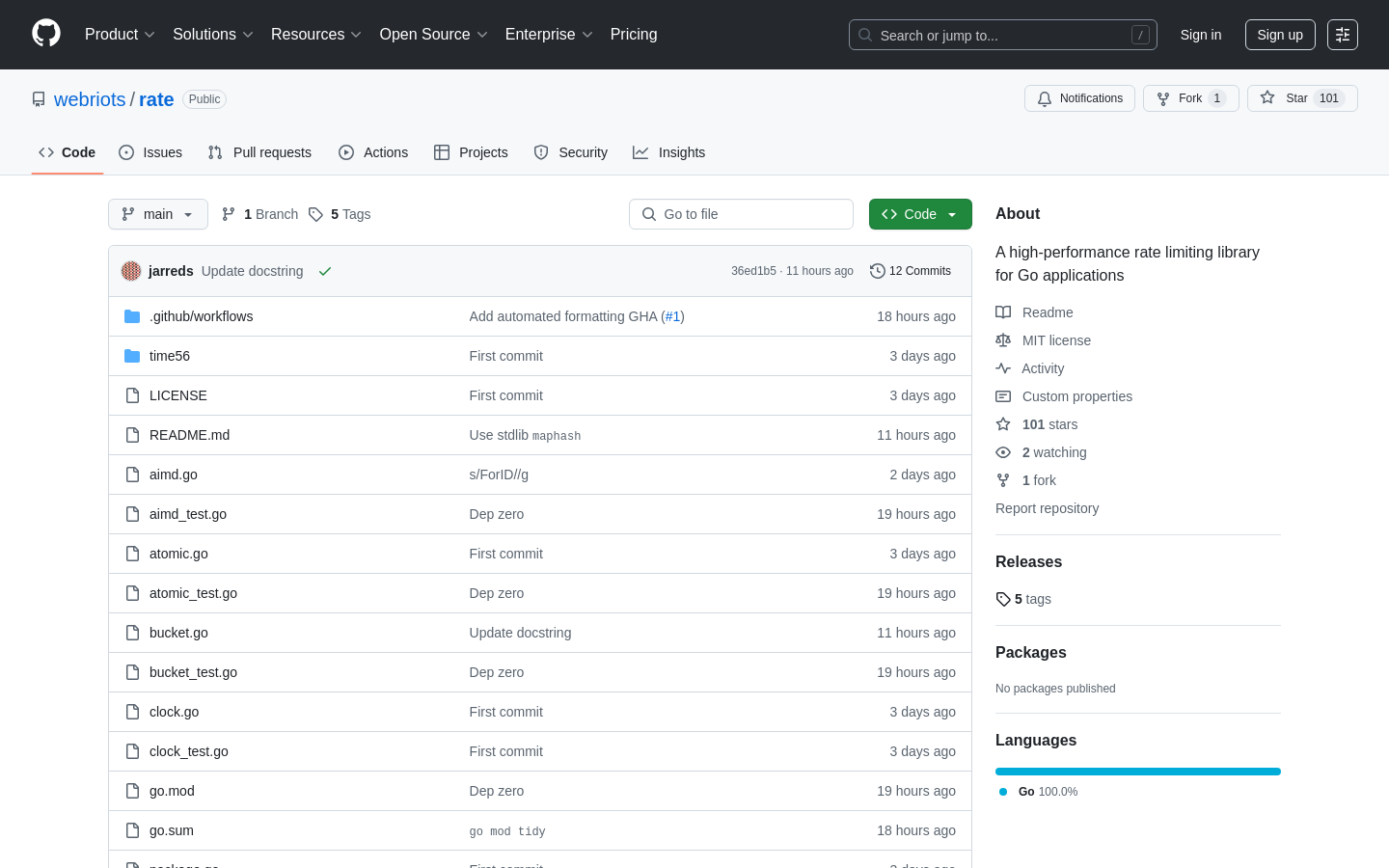Viewport: 1389px width, 868px height.
Task: Click the fork icon beside 1 fork
Action: (1003, 480)
